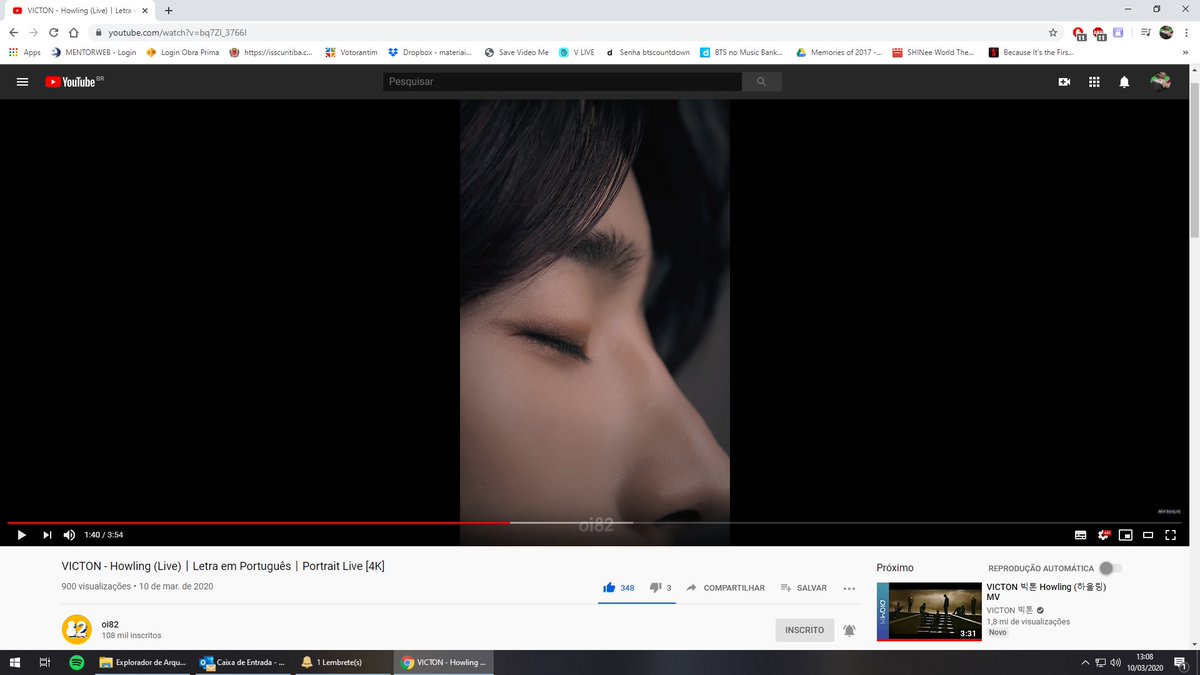Toggle REPRODUÇÃO AUTOMÁTICA autoplay switch

1109,568
